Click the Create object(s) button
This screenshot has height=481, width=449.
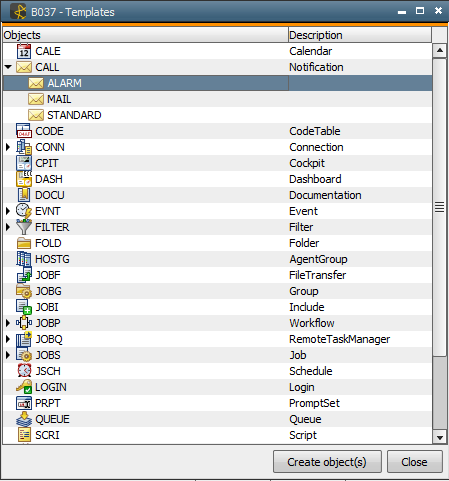click(x=327, y=462)
